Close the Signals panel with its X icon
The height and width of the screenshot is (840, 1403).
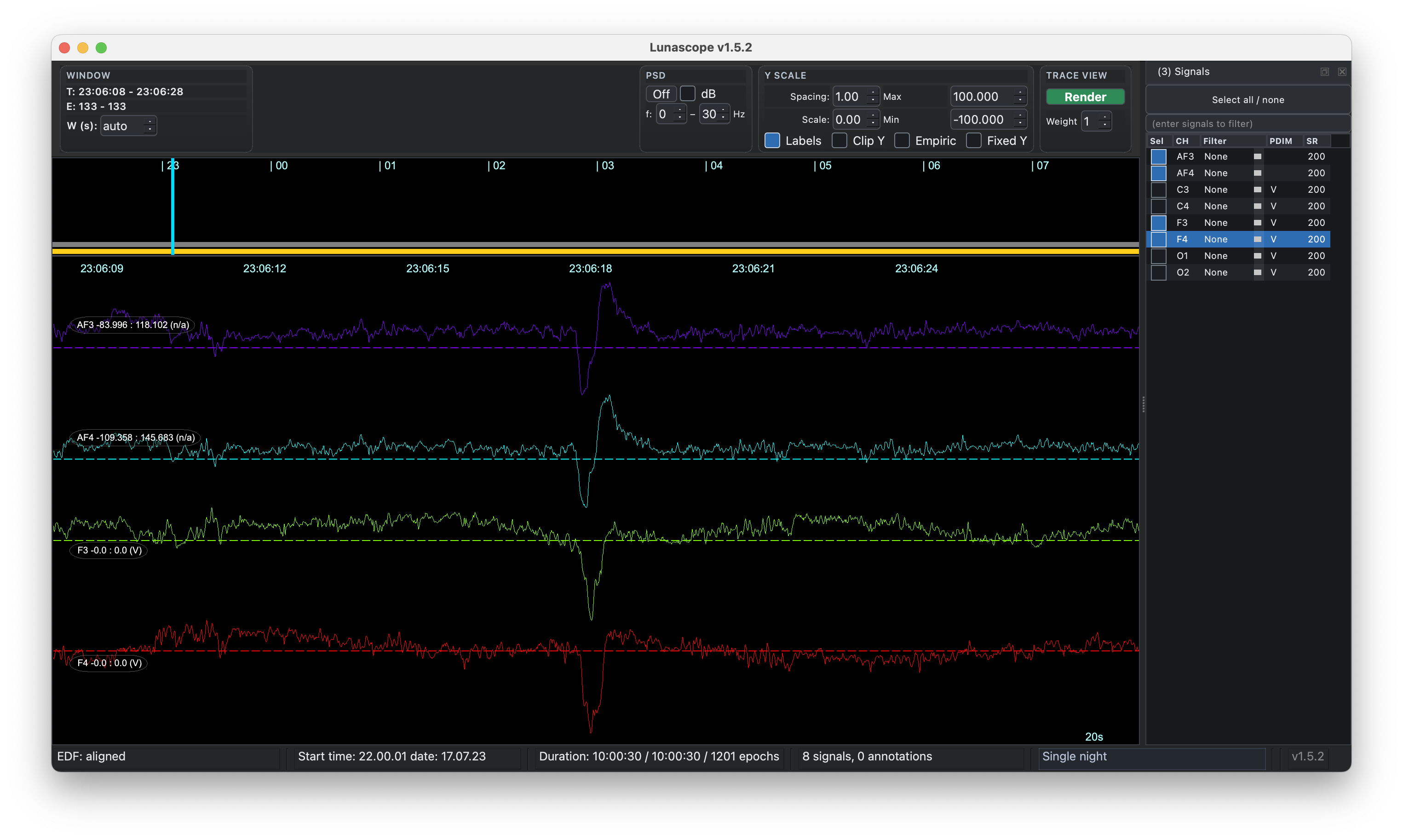[1342, 72]
